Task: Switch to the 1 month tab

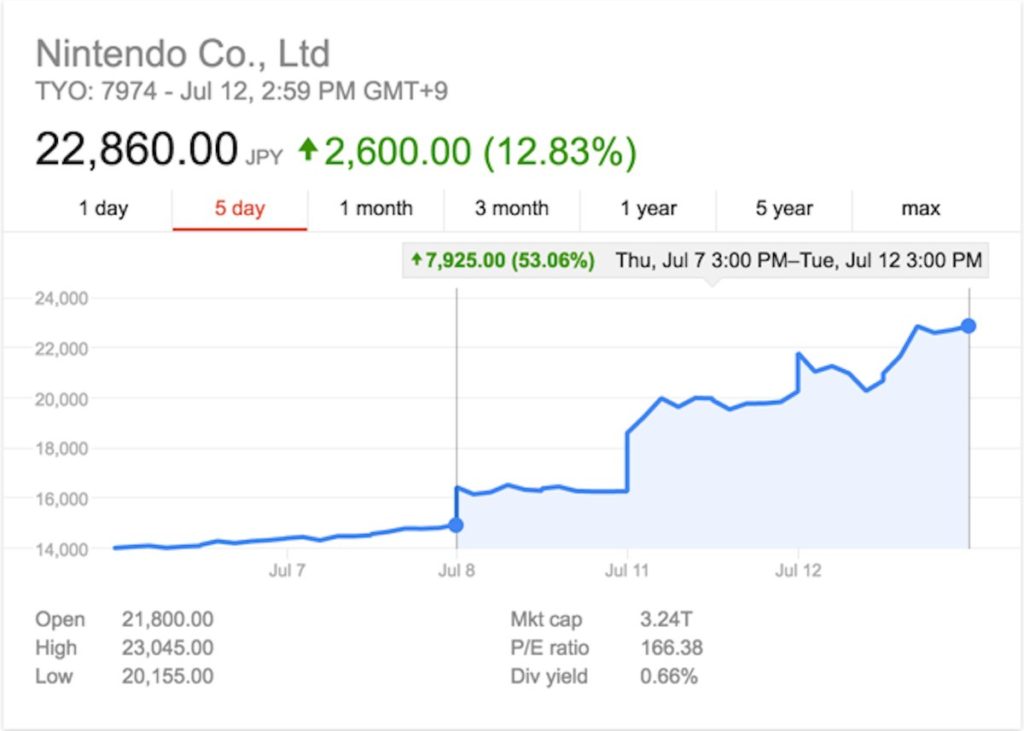Action: (x=376, y=209)
